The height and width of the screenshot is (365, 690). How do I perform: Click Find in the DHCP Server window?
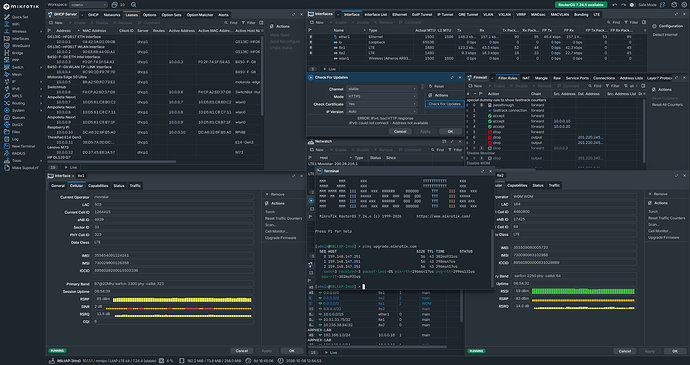click(231, 22)
